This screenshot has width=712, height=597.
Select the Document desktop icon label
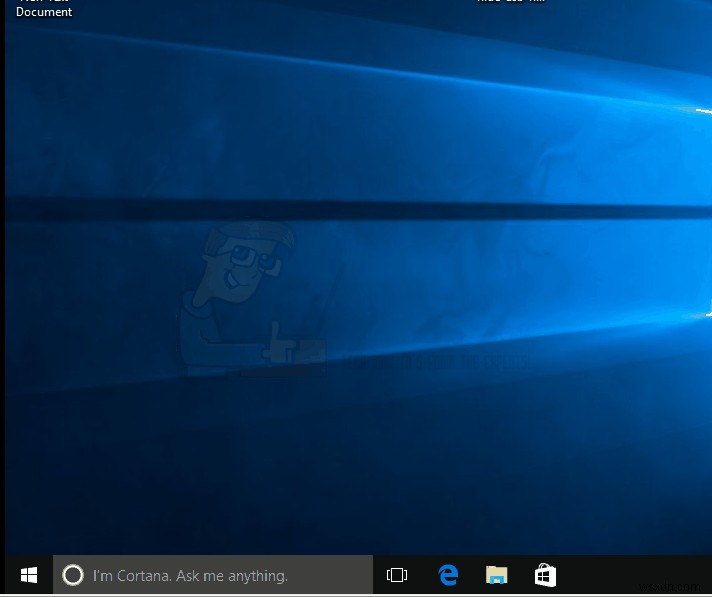[x=44, y=11]
